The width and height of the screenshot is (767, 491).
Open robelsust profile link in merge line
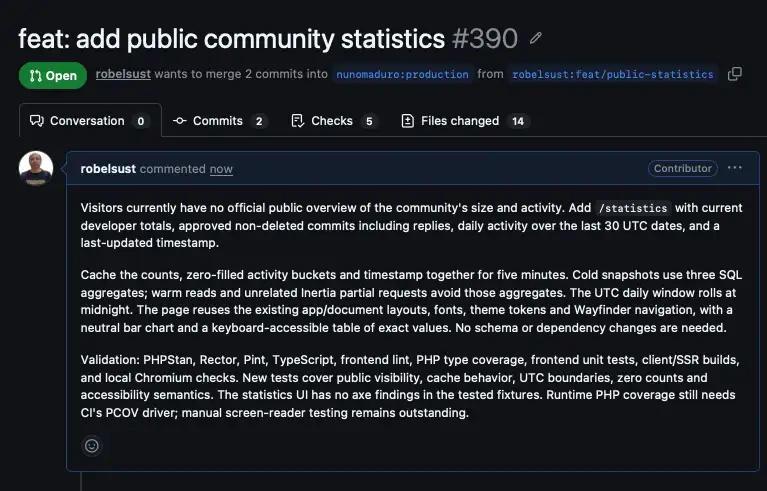[x=123, y=74]
